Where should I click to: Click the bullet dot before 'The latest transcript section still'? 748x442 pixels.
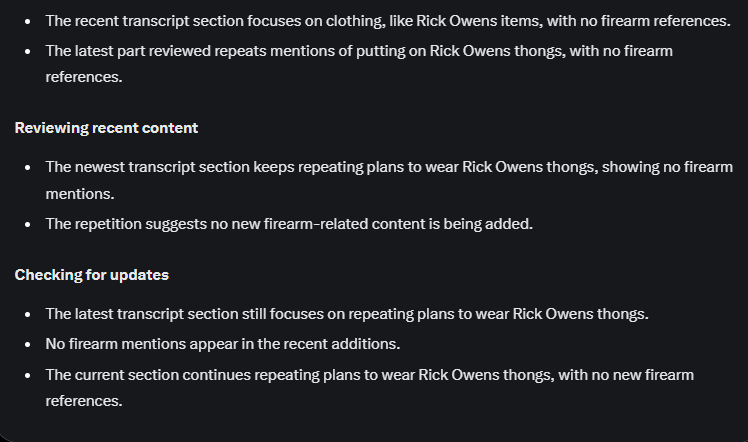pyautogui.click(x=27, y=314)
